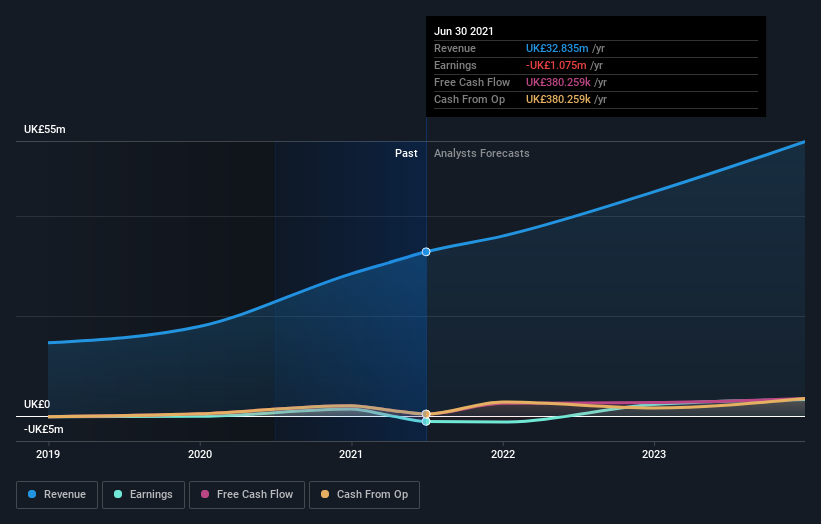Click the Cash From Op tooltip row label
The width and height of the screenshot is (821, 524).
coord(470,99)
